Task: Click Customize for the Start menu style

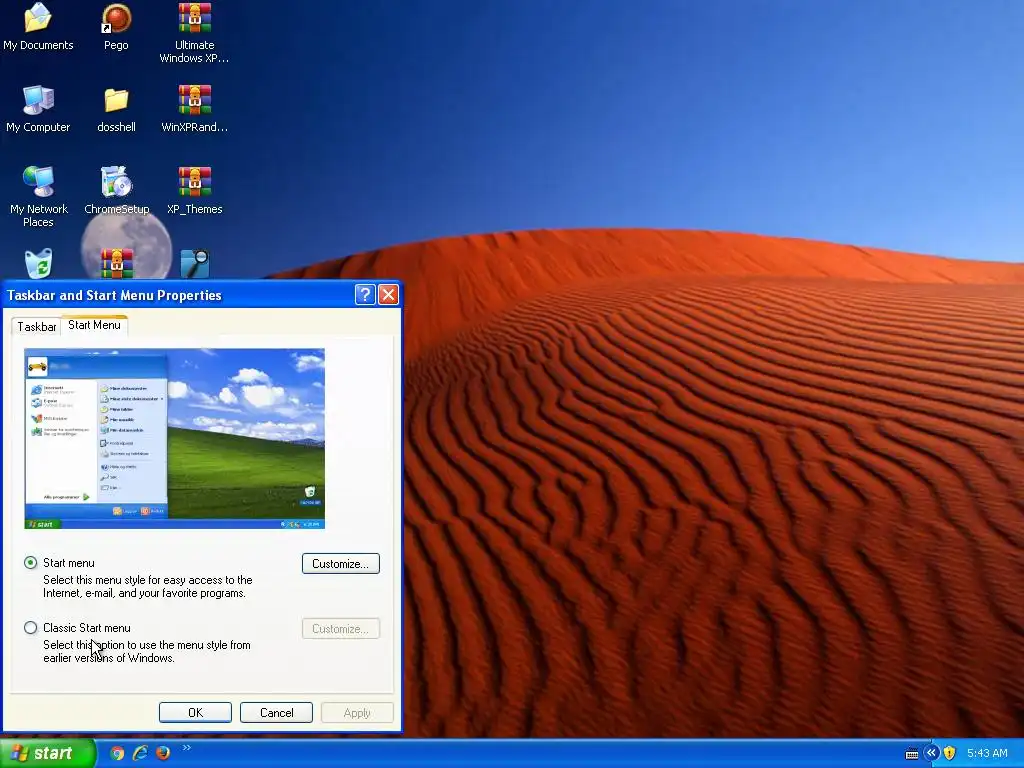Action: pyautogui.click(x=341, y=564)
